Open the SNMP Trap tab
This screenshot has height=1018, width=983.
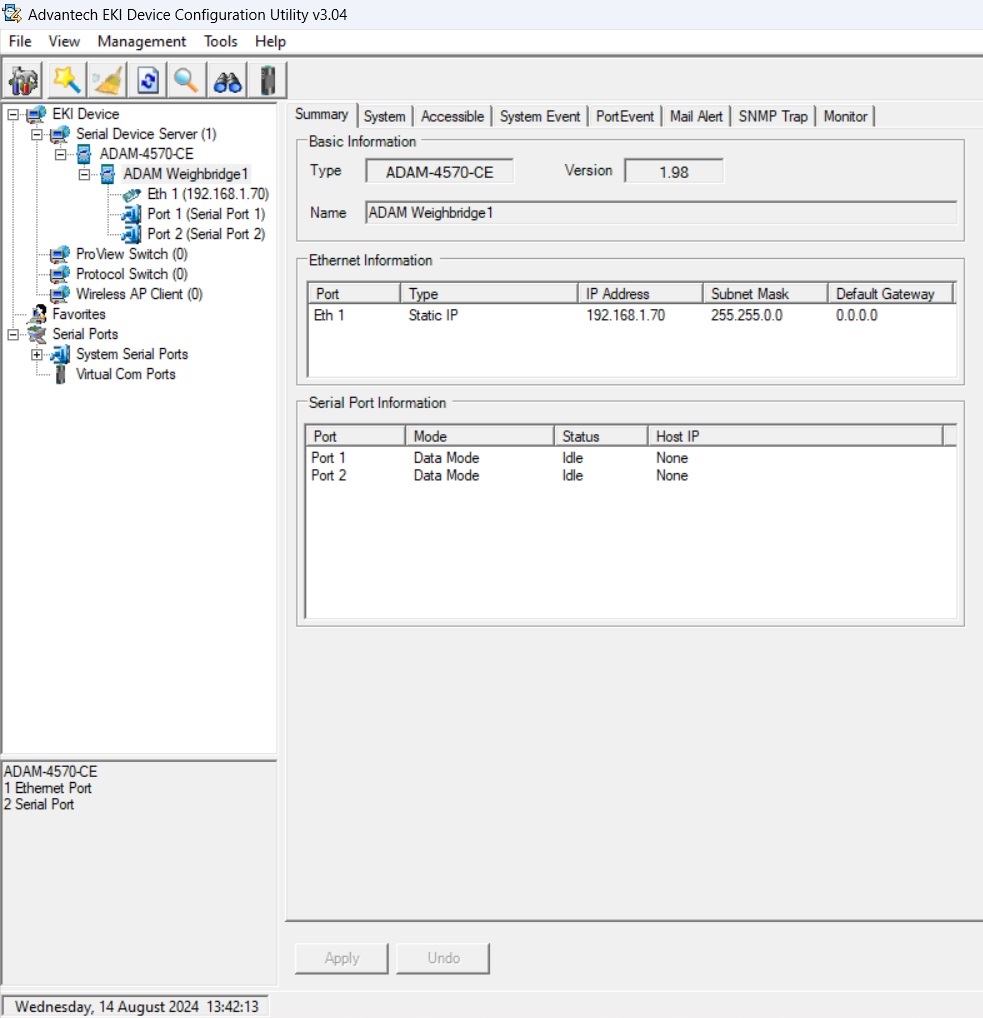point(773,116)
